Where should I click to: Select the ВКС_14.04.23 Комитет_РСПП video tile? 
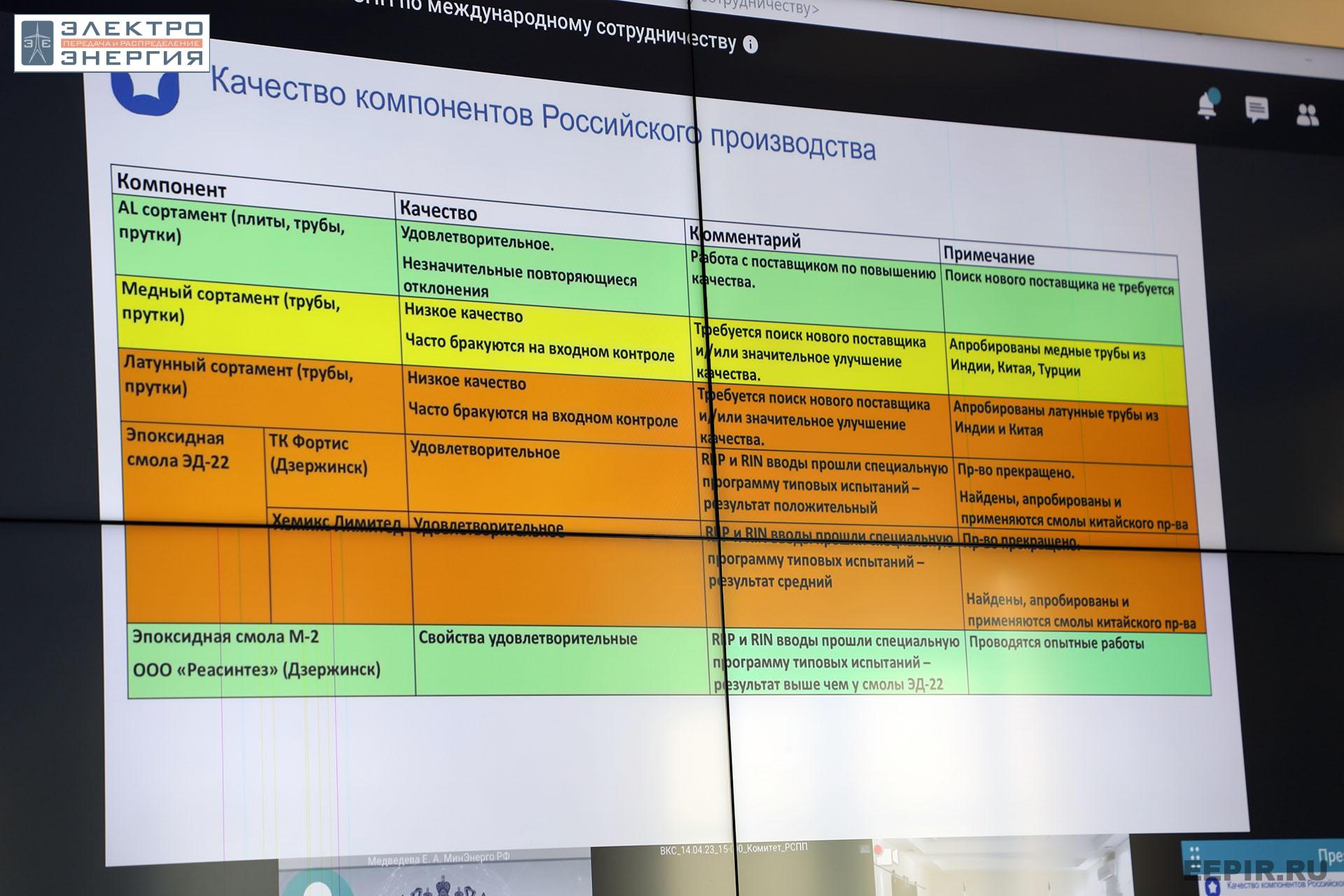point(731,868)
